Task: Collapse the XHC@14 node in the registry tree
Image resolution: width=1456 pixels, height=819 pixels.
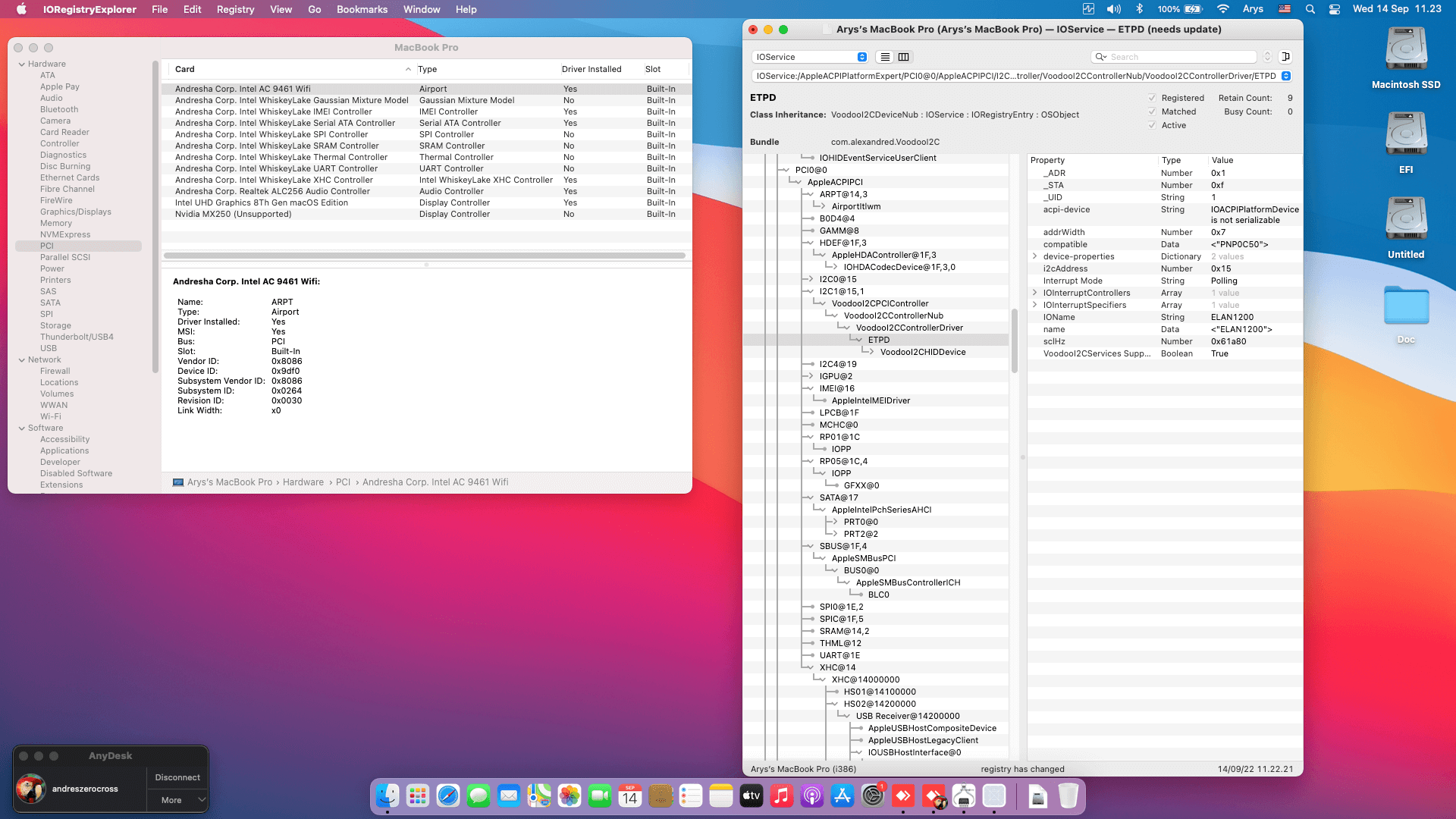Action: pos(811,667)
